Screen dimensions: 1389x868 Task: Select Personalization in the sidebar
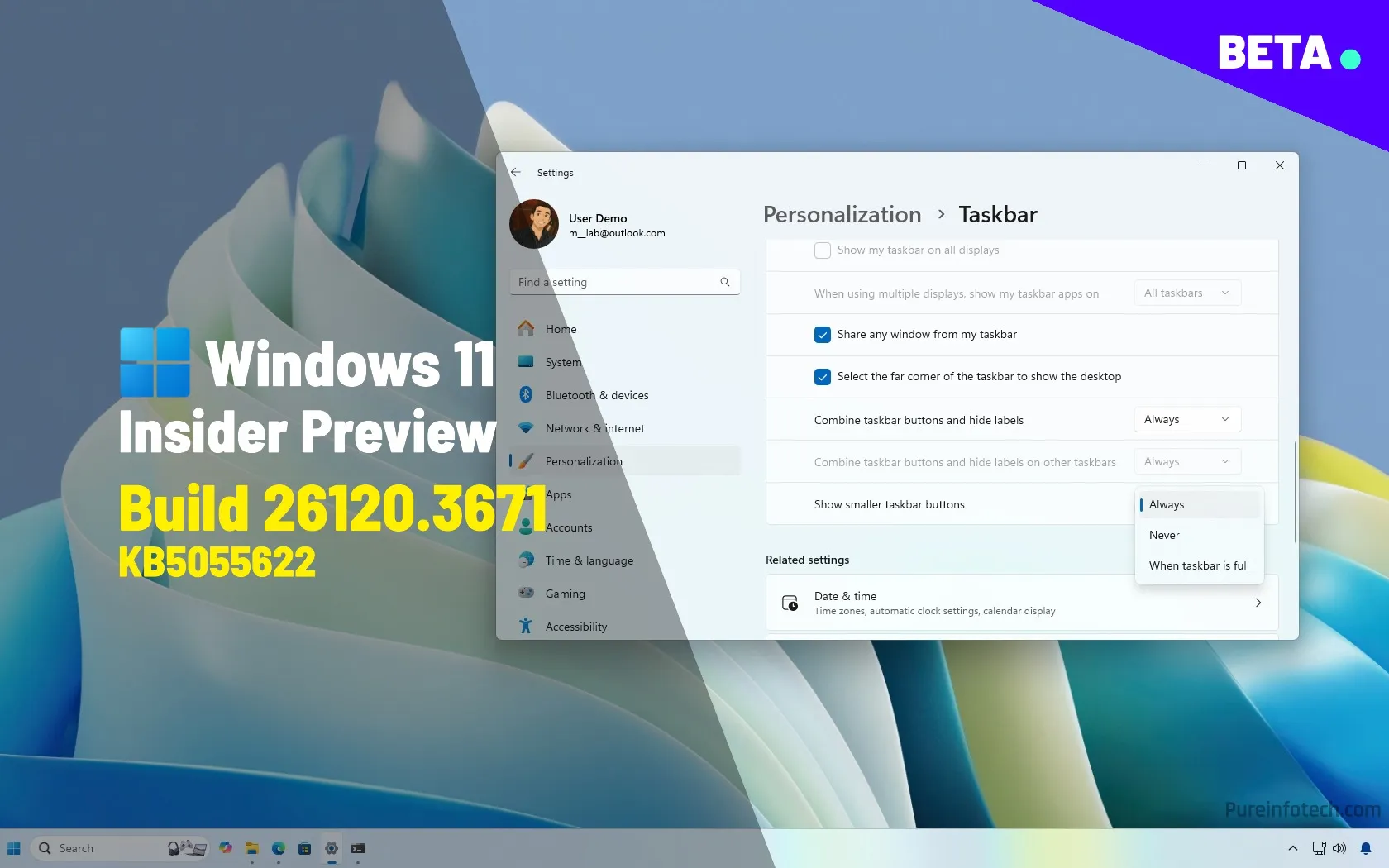(624, 460)
